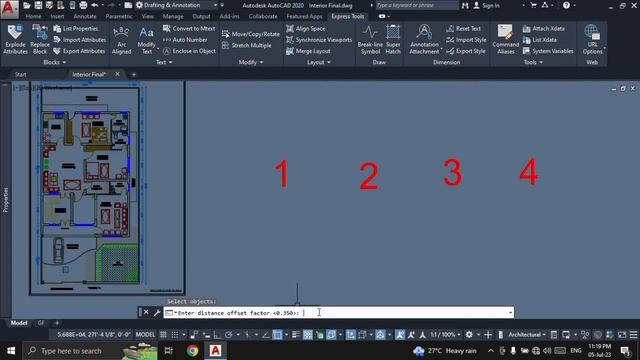Activate the Arc Aligned text tool
The width and height of the screenshot is (640, 360).
click(121, 40)
